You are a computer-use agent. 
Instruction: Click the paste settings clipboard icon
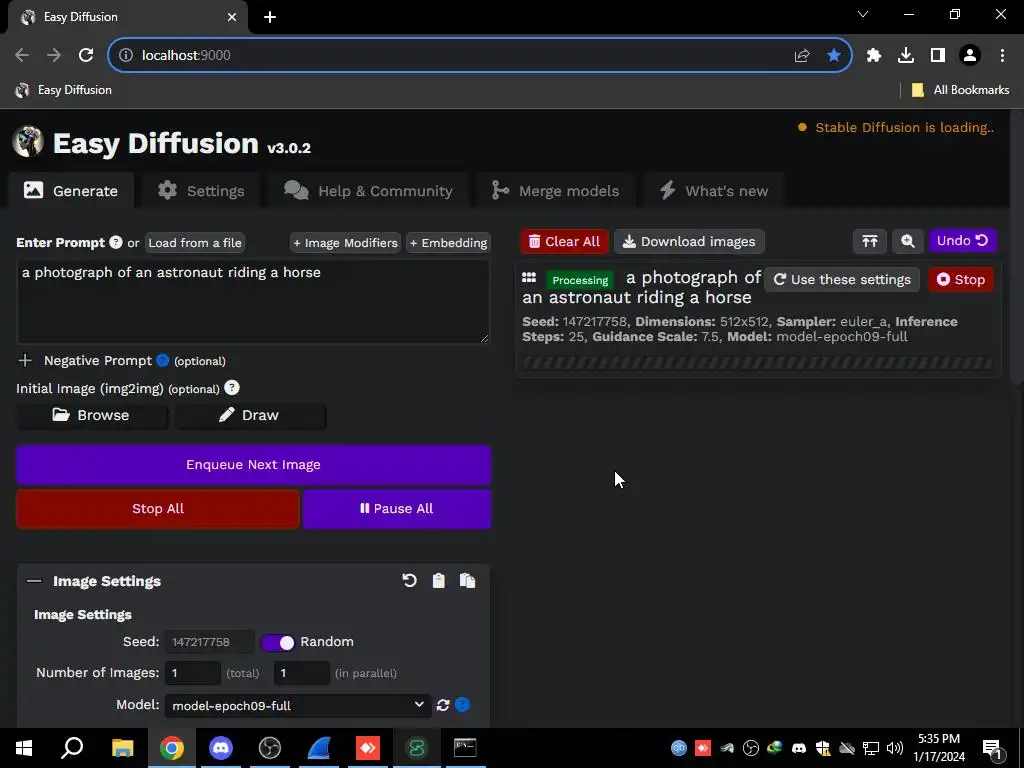438,581
